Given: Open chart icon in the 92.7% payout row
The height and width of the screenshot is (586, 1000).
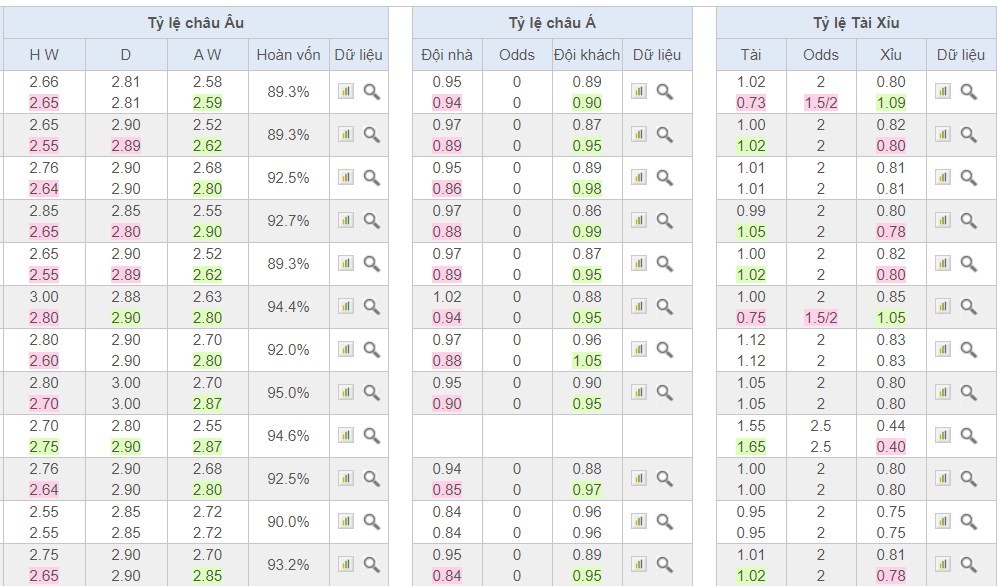Looking at the screenshot, I should click(346, 220).
